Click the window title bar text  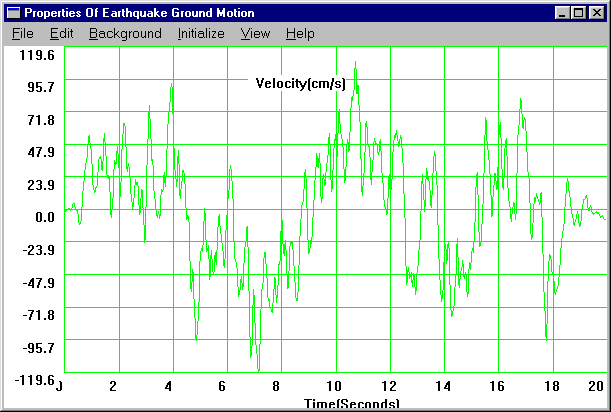[138, 12]
